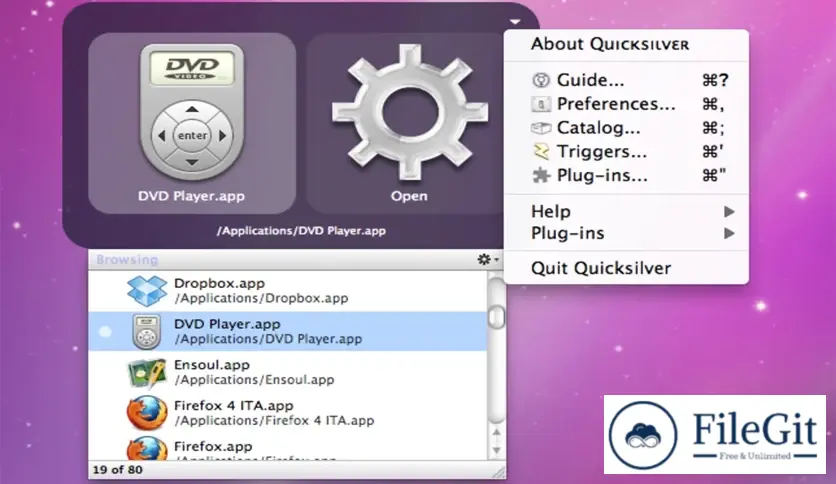
Task: Click the large DVD Player remote icon
Action: pyautogui.click(x=192, y=112)
